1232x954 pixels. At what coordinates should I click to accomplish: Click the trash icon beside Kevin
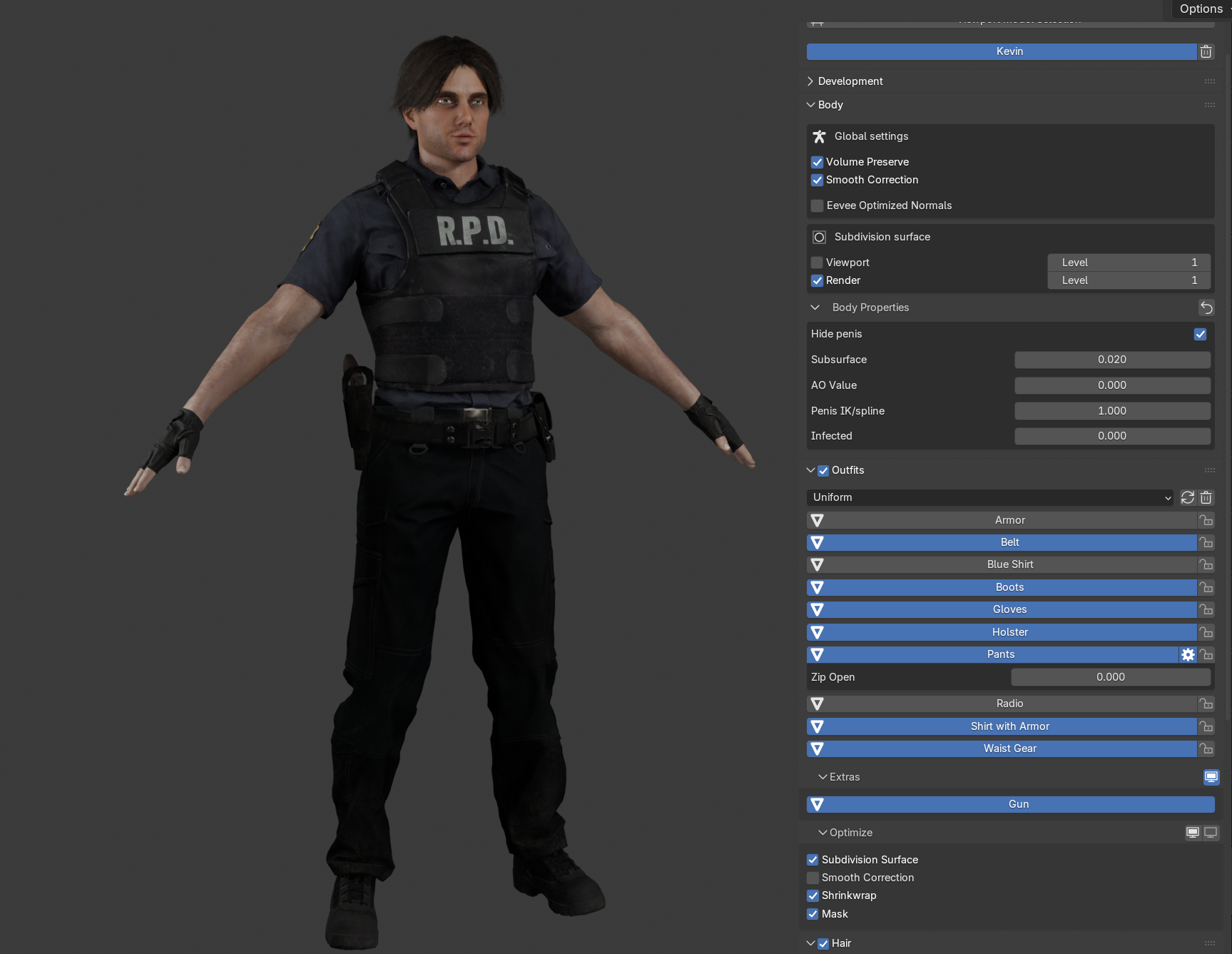1206,51
